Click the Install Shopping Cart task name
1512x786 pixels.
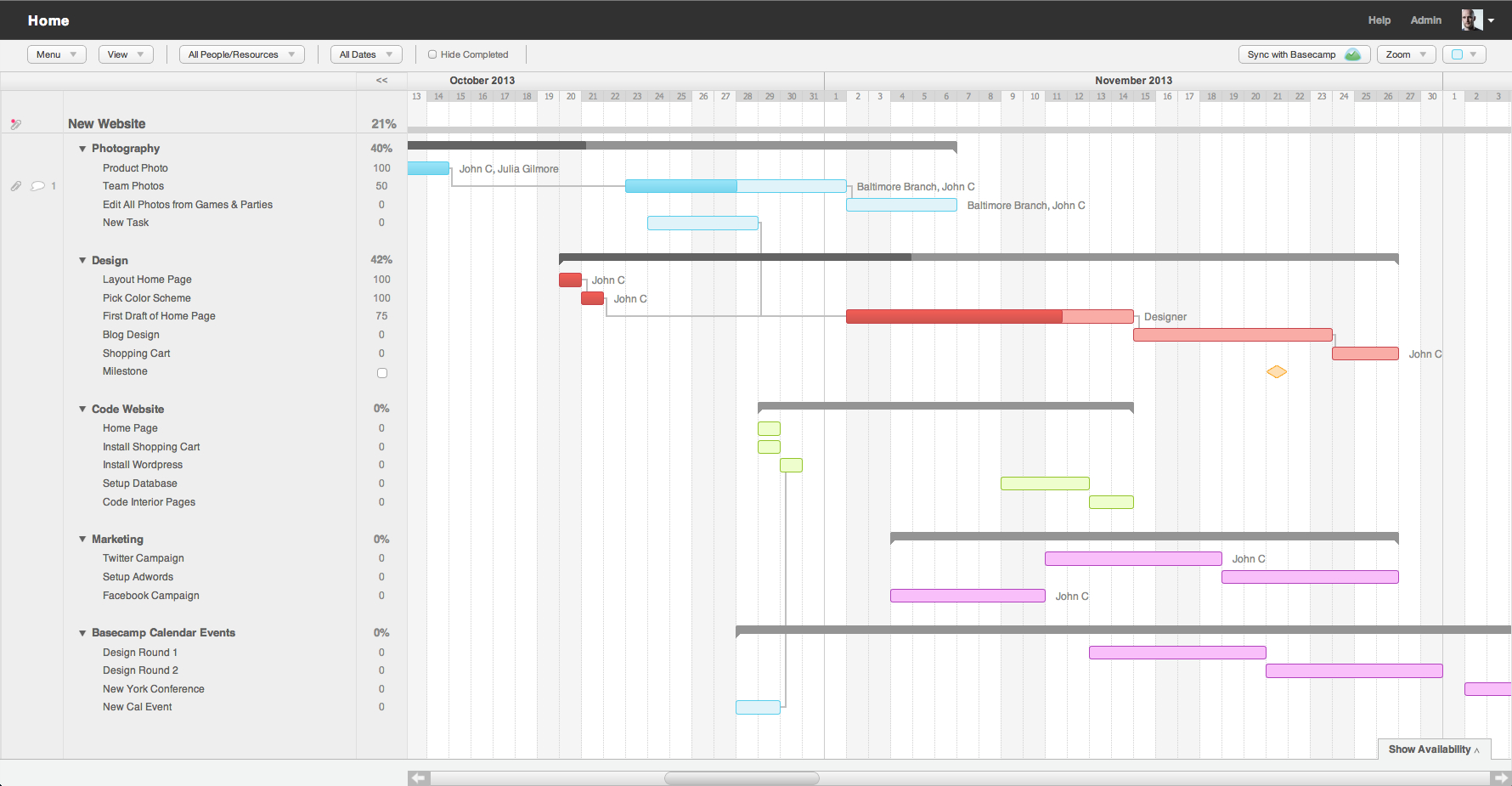pyautogui.click(x=151, y=447)
